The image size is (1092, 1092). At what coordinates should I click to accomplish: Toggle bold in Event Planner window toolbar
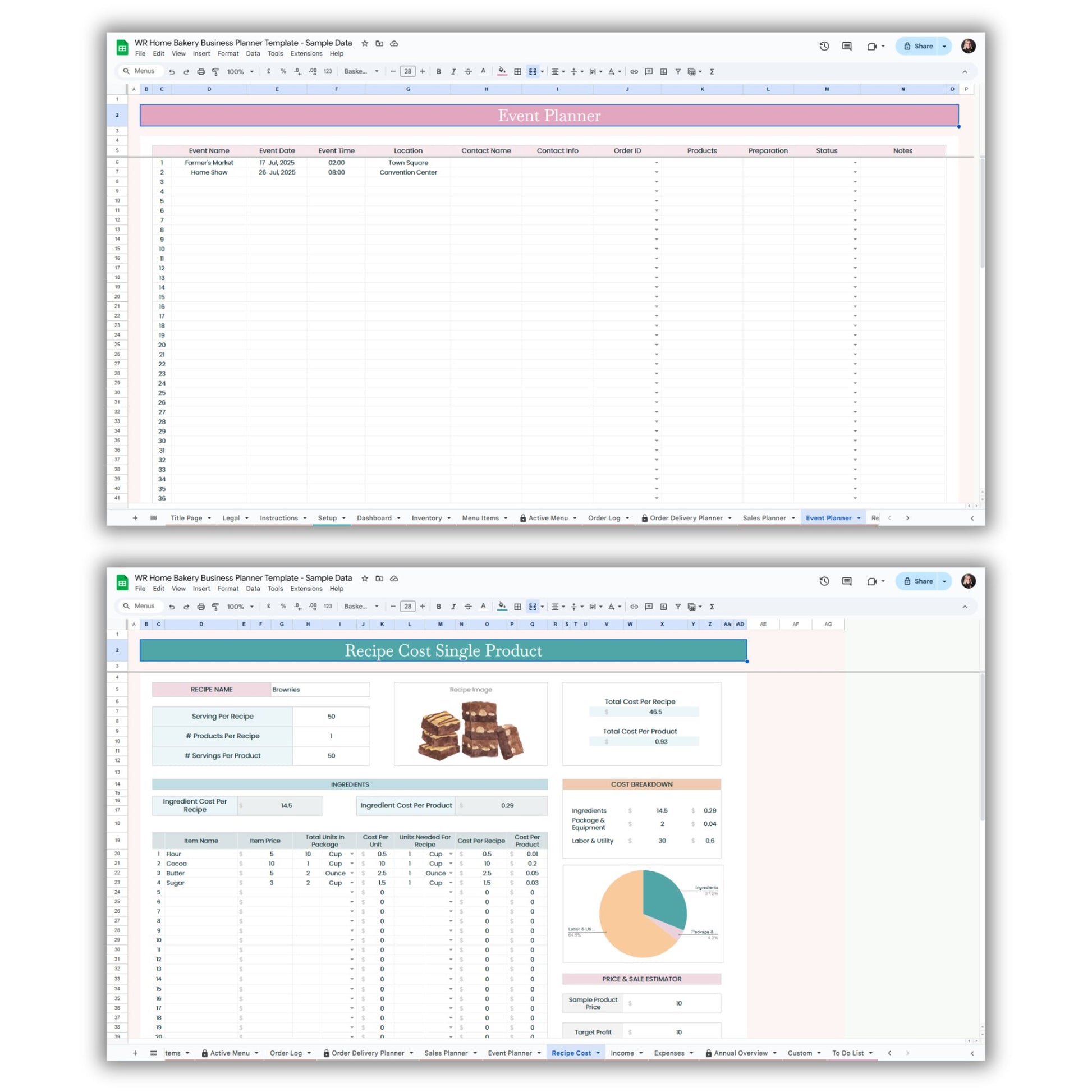[439, 72]
